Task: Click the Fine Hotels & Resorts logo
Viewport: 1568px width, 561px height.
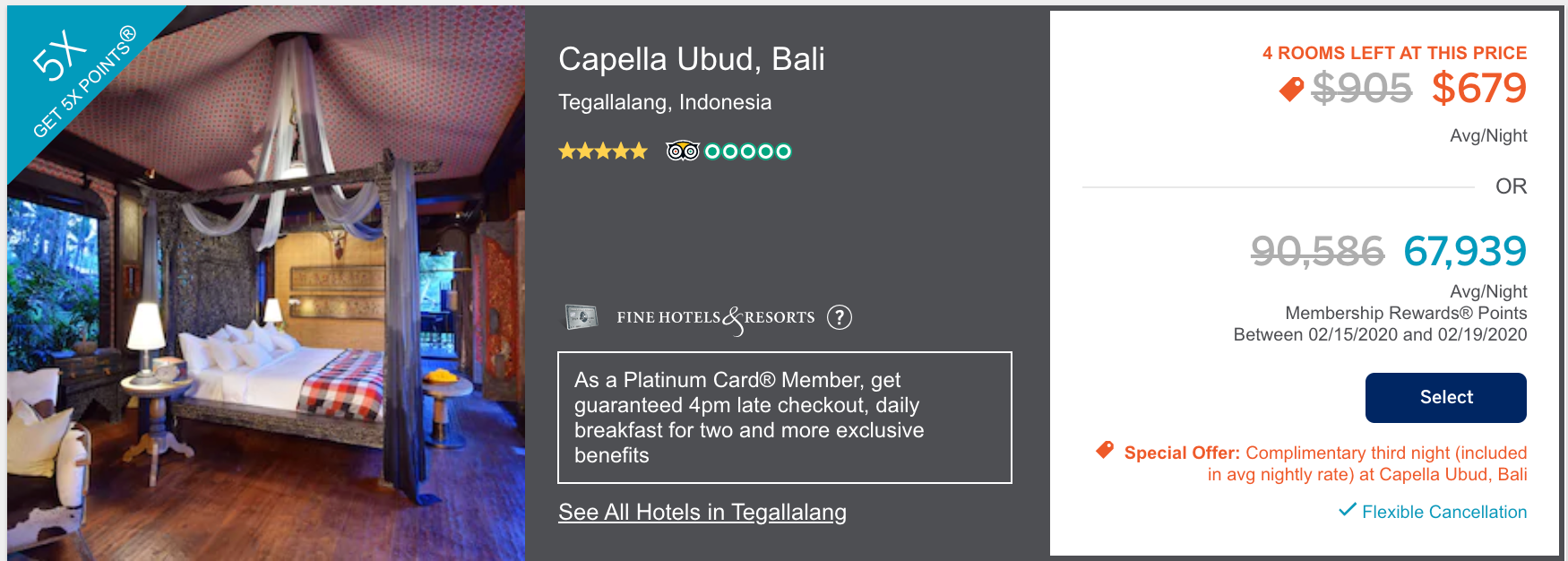Action: [x=715, y=317]
